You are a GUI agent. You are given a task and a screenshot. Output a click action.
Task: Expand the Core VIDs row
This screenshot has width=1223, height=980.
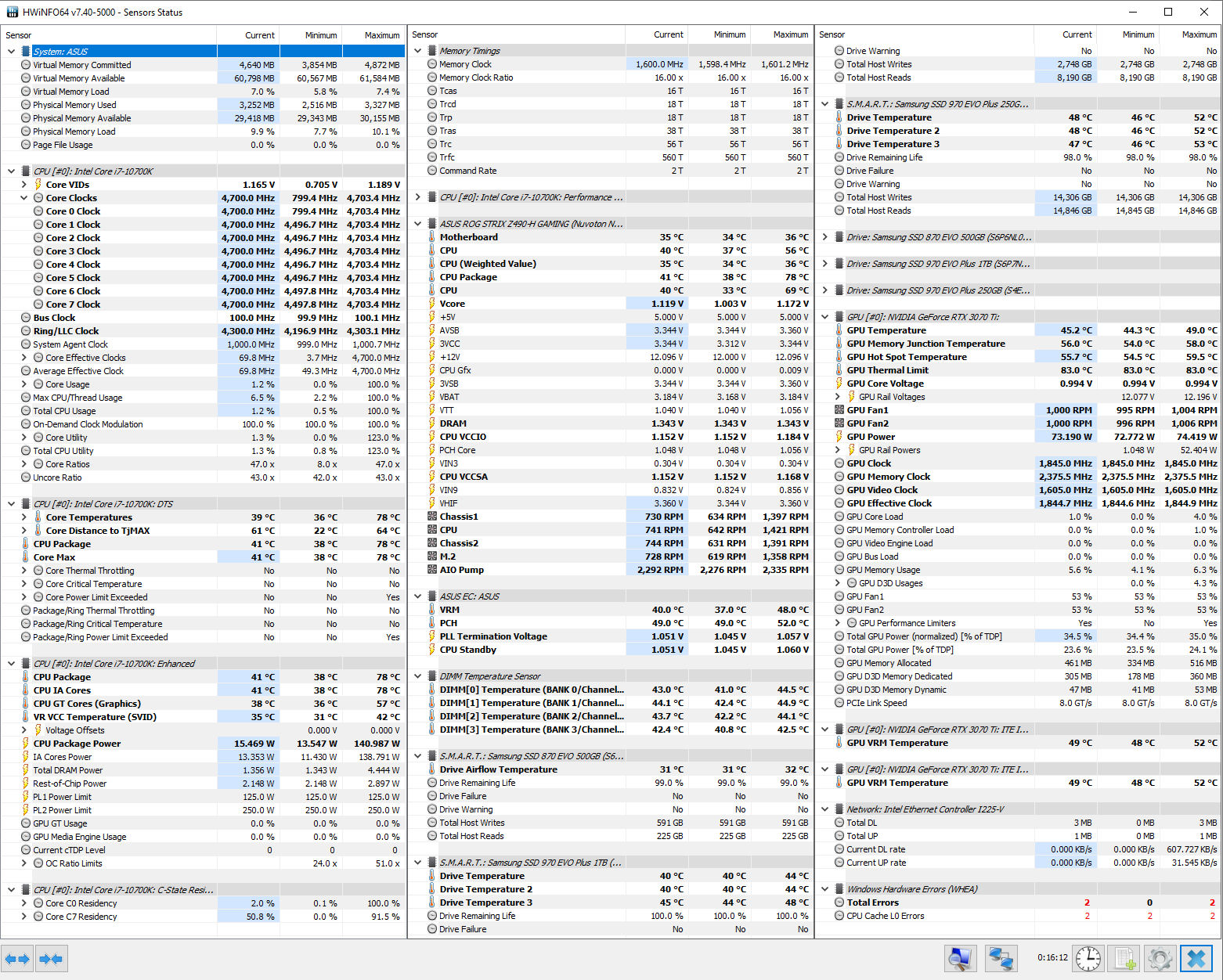click(23, 185)
